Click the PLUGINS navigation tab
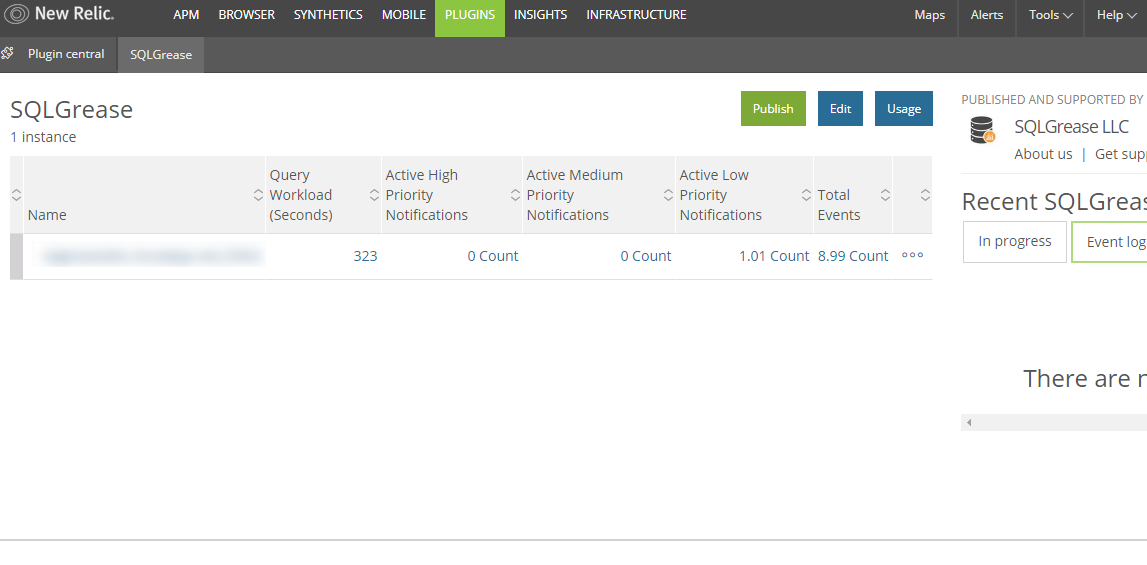1147x565 pixels. pos(470,18)
